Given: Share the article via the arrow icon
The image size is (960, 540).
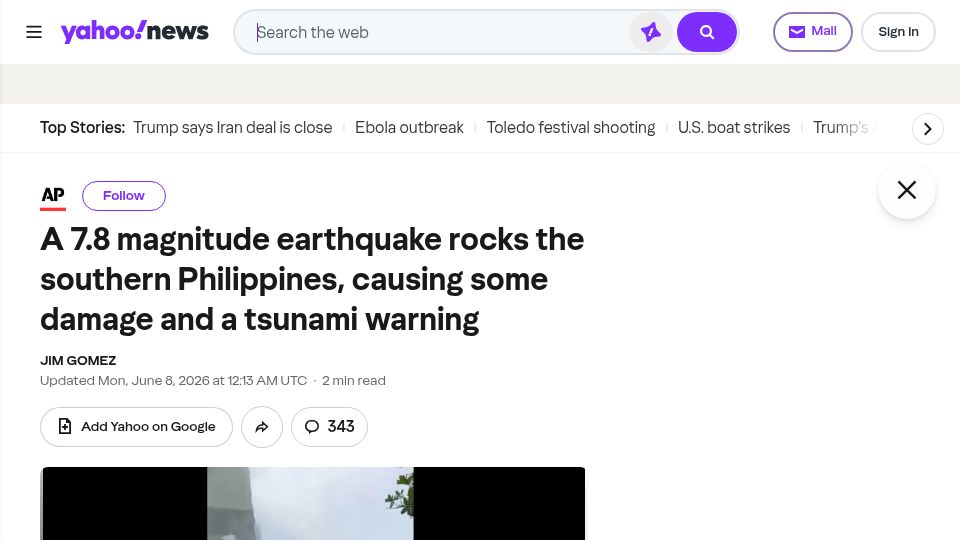Looking at the screenshot, I should pos(261,427).
